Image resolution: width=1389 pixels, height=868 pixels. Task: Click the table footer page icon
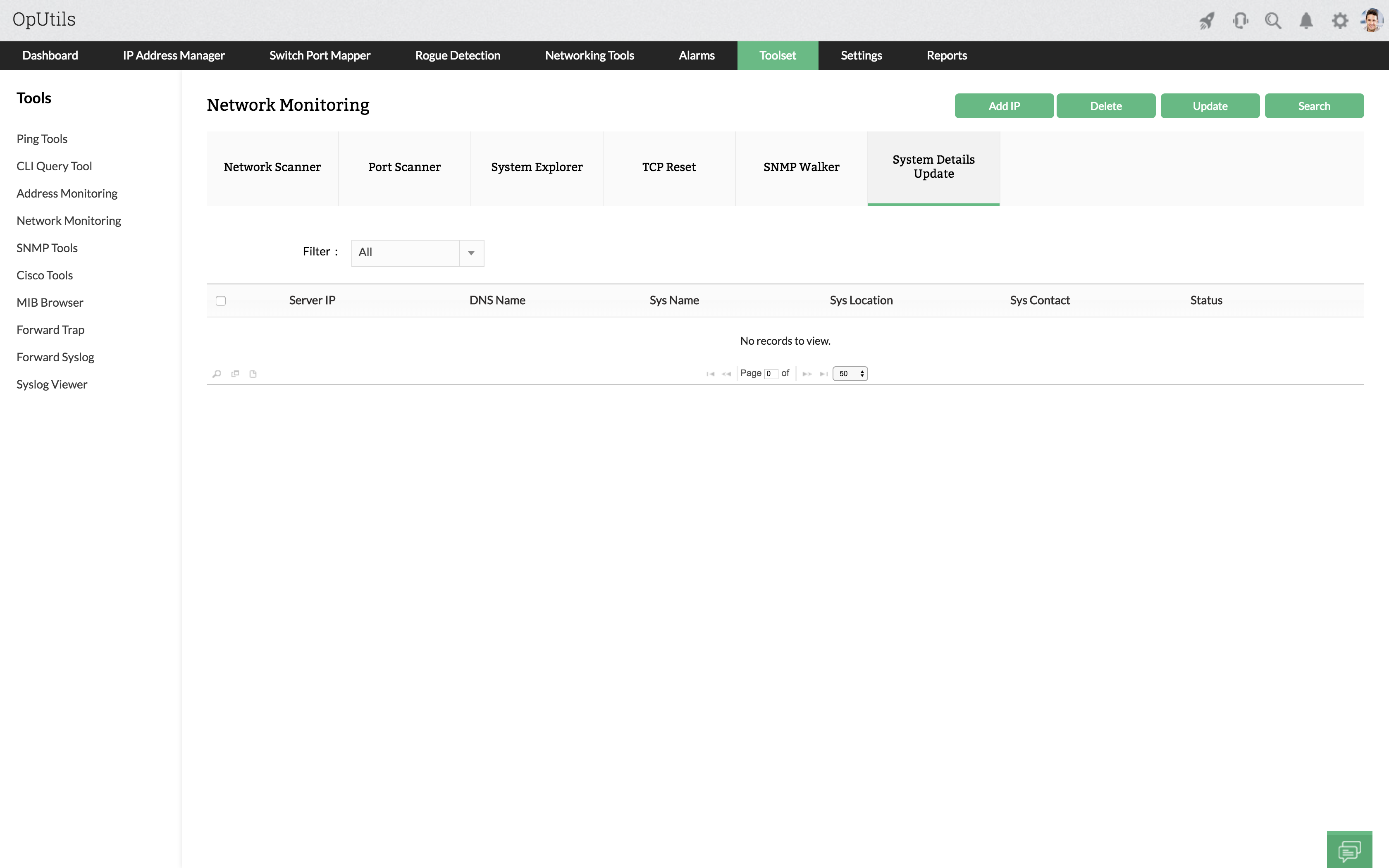click(x=253, y=374)
